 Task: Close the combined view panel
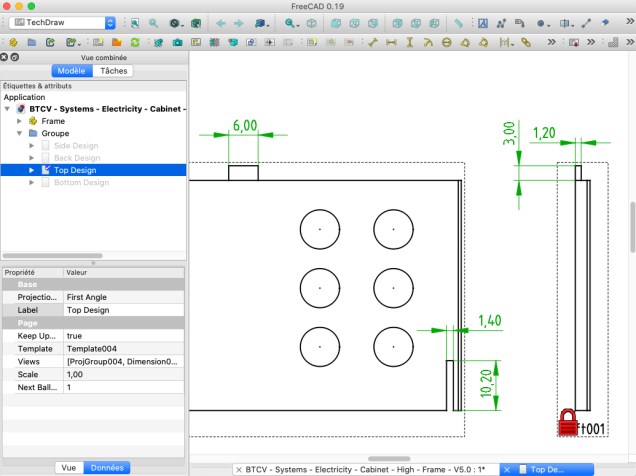[x=5, y=58]
